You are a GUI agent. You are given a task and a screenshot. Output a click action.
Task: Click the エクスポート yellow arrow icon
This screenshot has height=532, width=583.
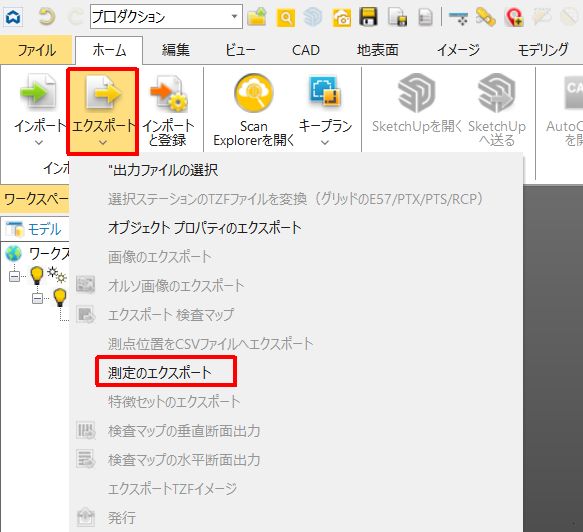coord(103,92)
